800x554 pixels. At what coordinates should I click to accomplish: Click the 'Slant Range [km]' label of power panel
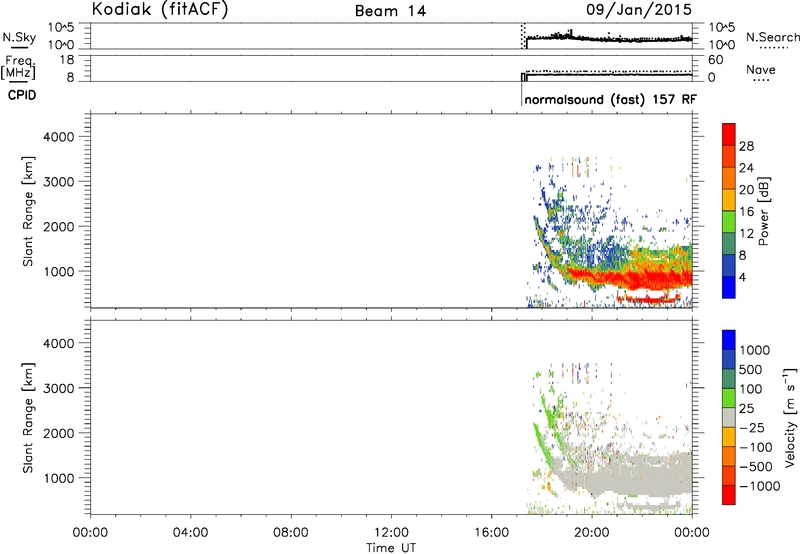coord(28,211)
